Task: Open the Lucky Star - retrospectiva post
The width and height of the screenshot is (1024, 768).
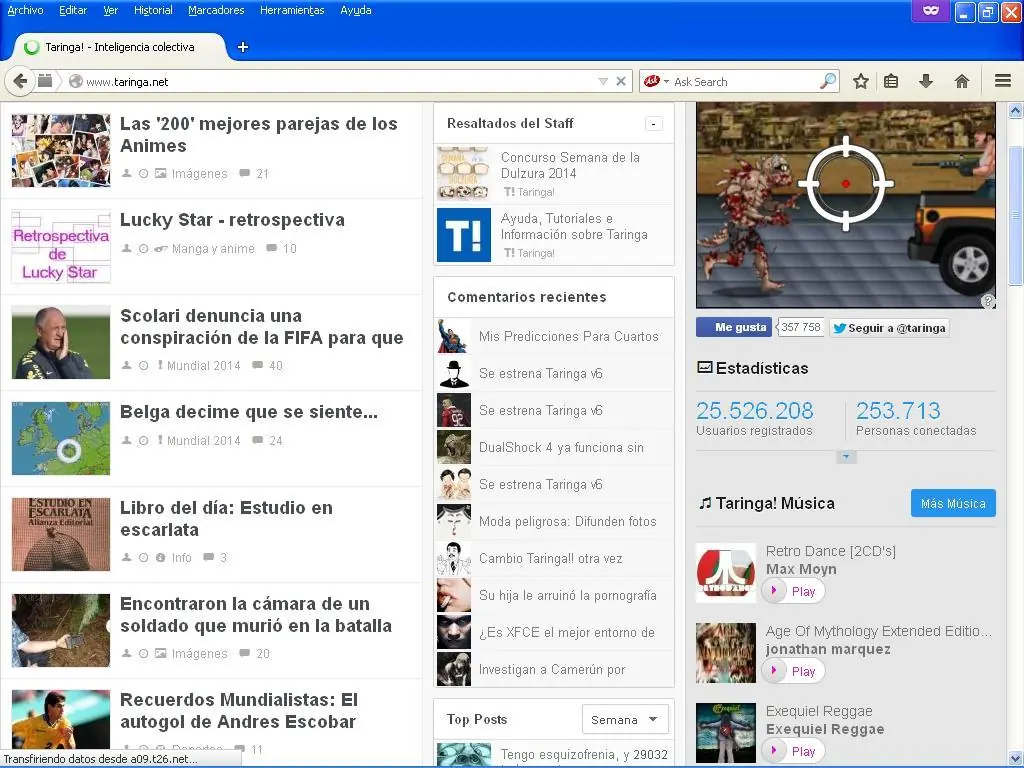Action: [x=232, y=220]
